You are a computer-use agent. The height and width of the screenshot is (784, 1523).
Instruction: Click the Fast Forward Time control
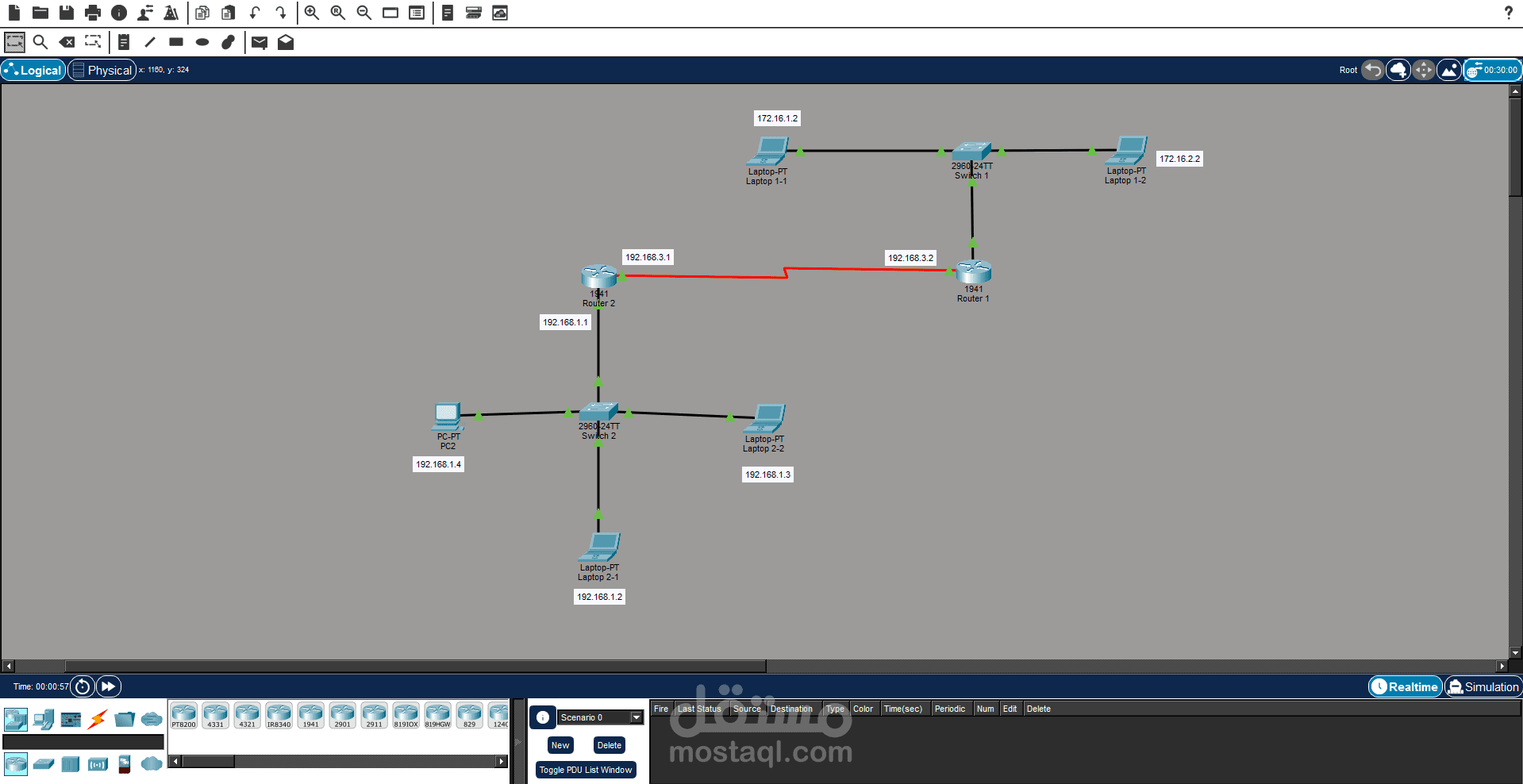tap(108, 686)
